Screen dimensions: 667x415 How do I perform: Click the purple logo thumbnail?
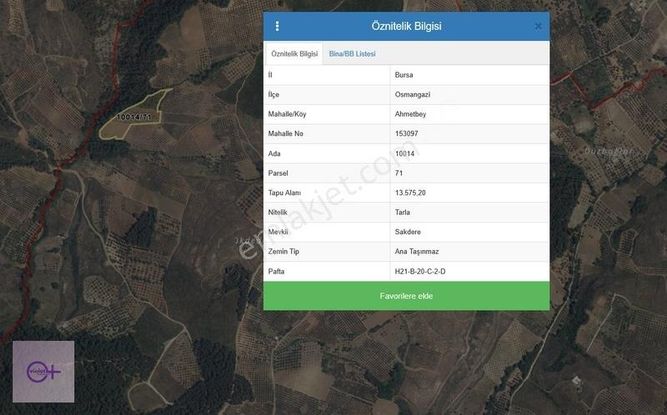[x=43, y=372]
